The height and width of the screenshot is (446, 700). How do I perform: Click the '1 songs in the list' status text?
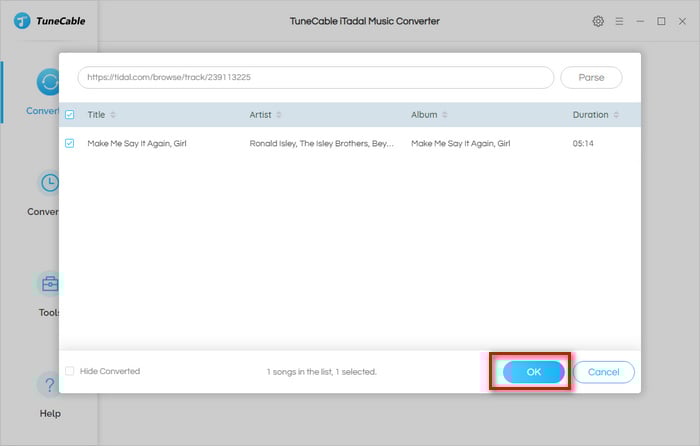point(321,371)
